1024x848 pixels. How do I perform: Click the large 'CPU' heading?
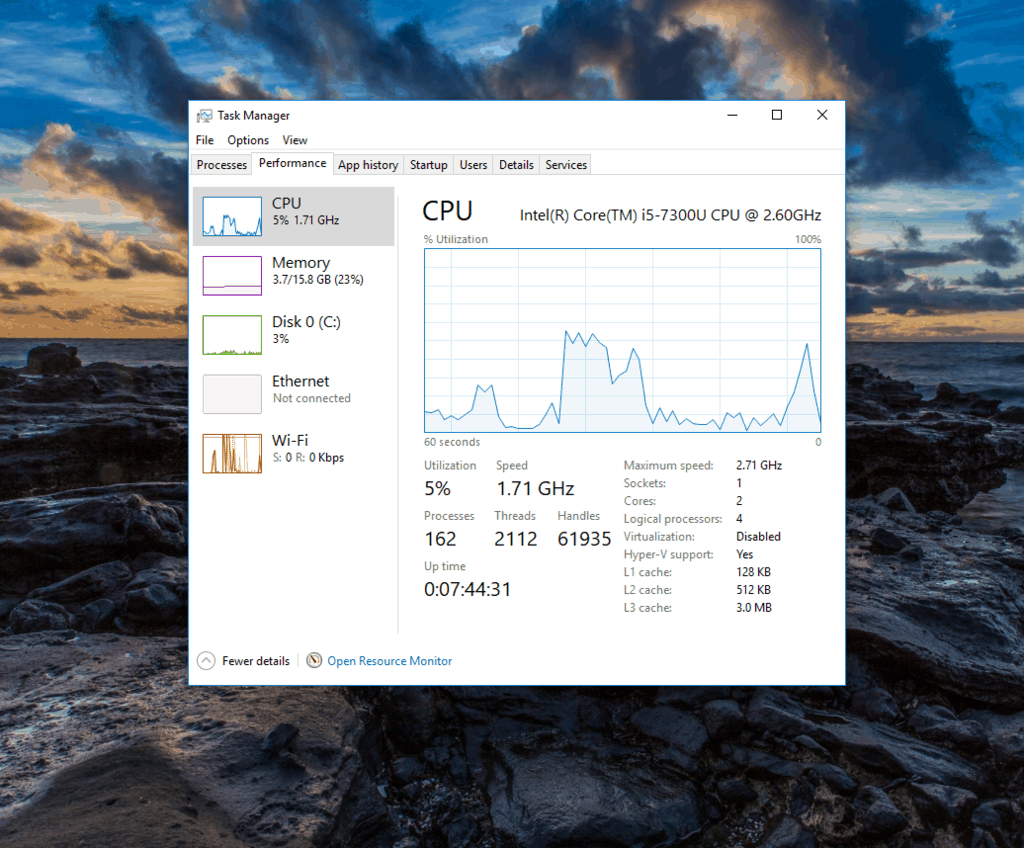coord(447,211)
